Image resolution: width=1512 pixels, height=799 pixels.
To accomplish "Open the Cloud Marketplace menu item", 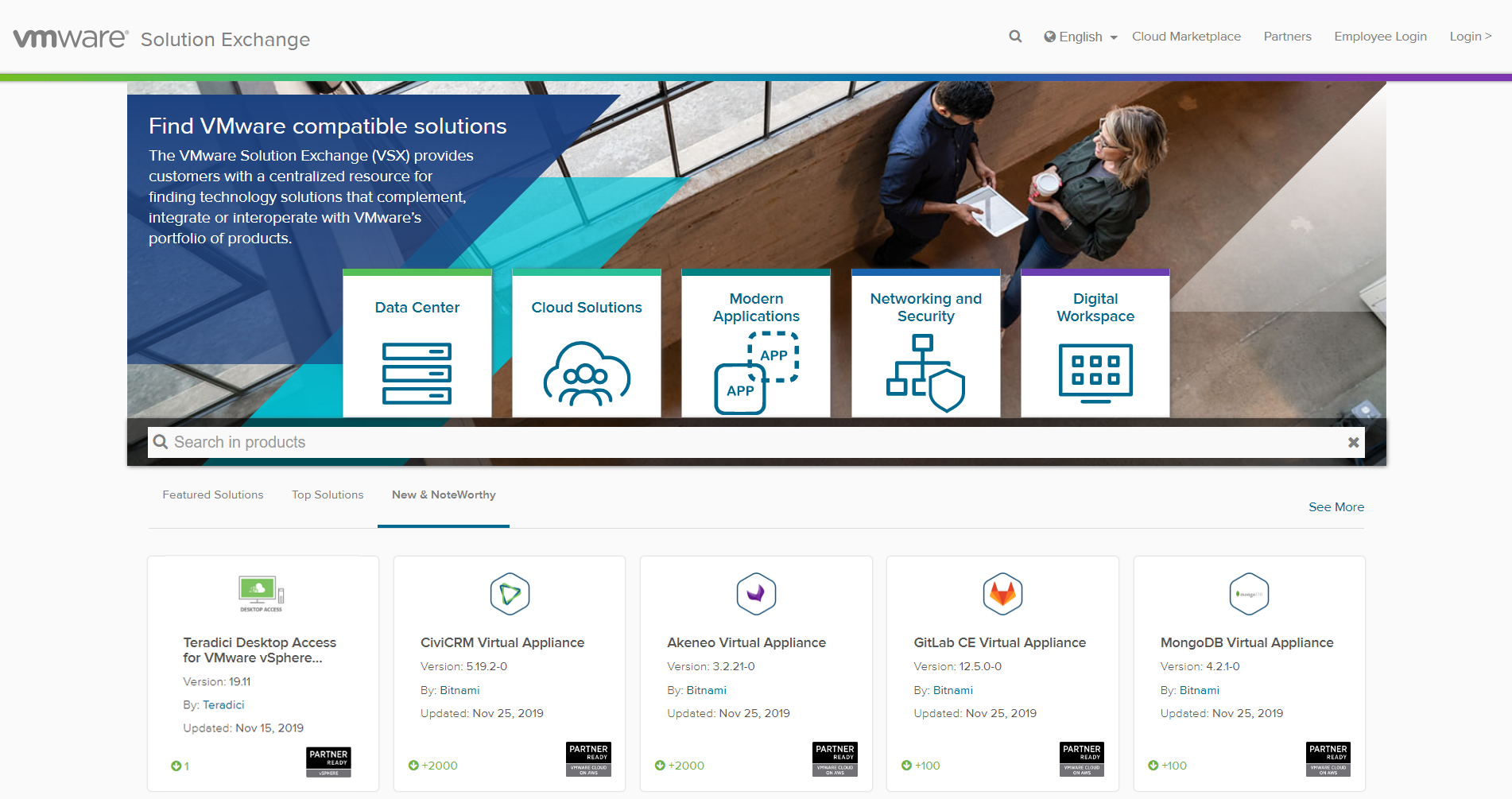I will coord(1186,37).
